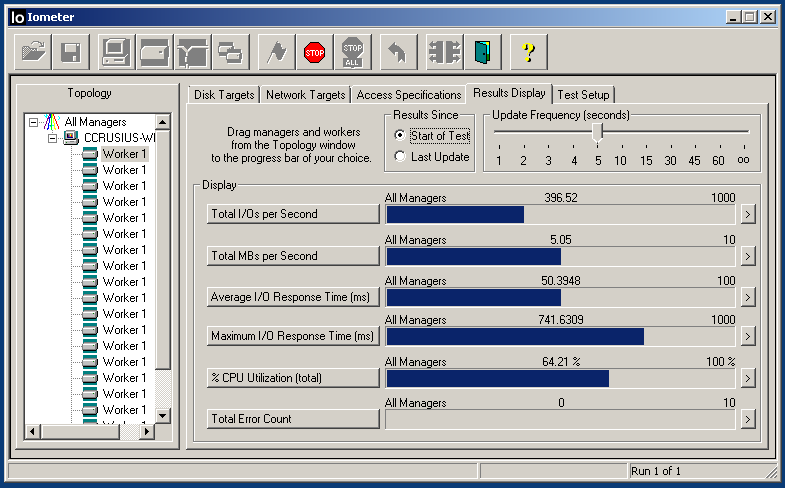Start new manager computer icon
785x488 pixels.
click(x=116, y=52)
